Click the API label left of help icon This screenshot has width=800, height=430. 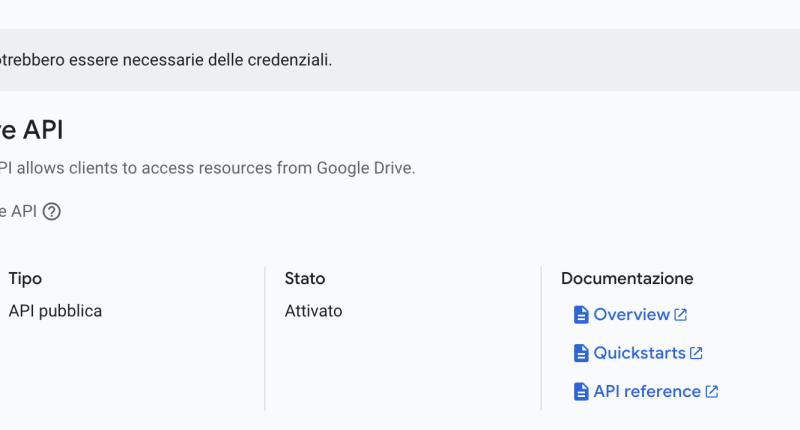(x=18, y=212)
